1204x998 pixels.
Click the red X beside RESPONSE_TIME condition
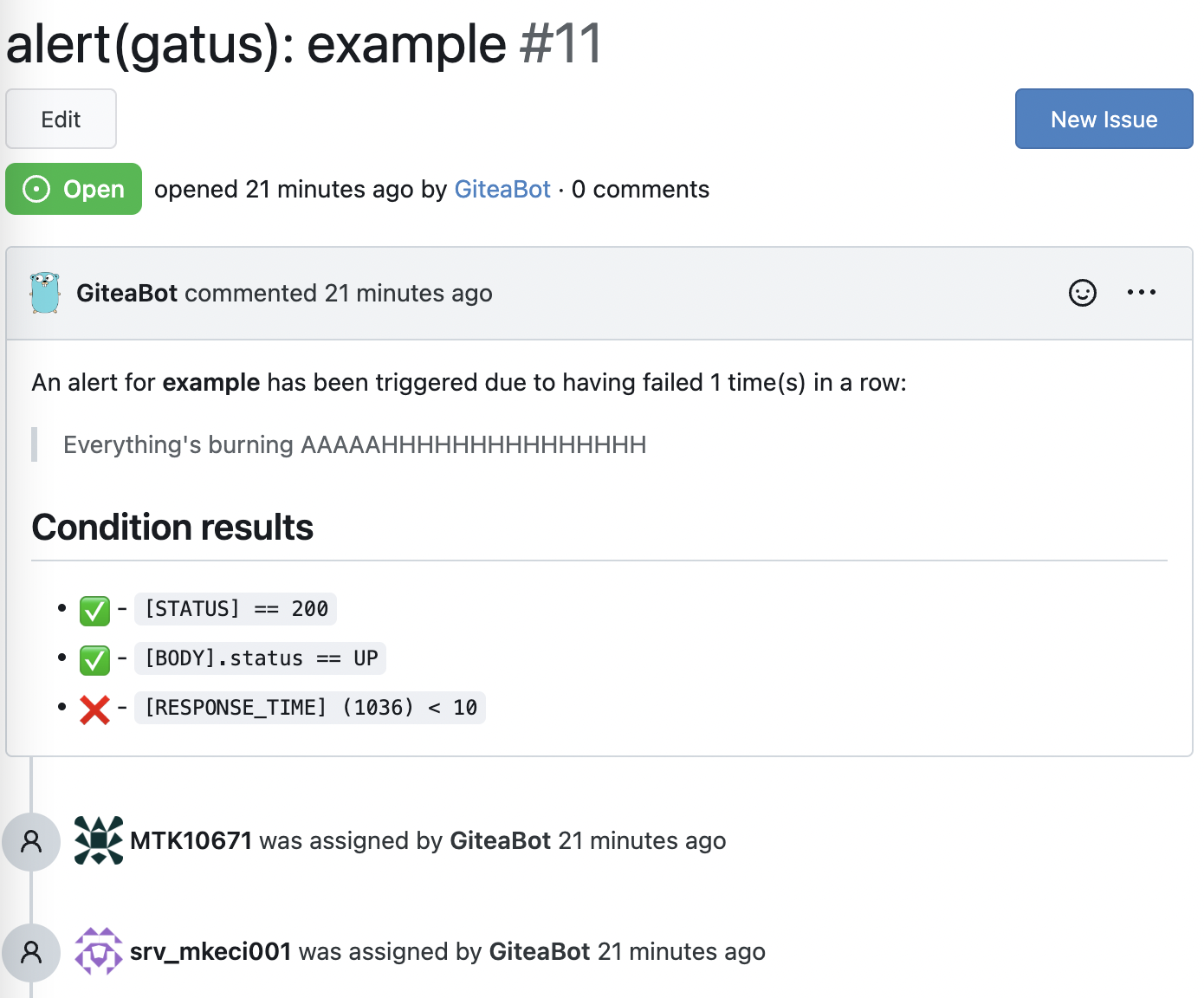(x=94, y=709)
